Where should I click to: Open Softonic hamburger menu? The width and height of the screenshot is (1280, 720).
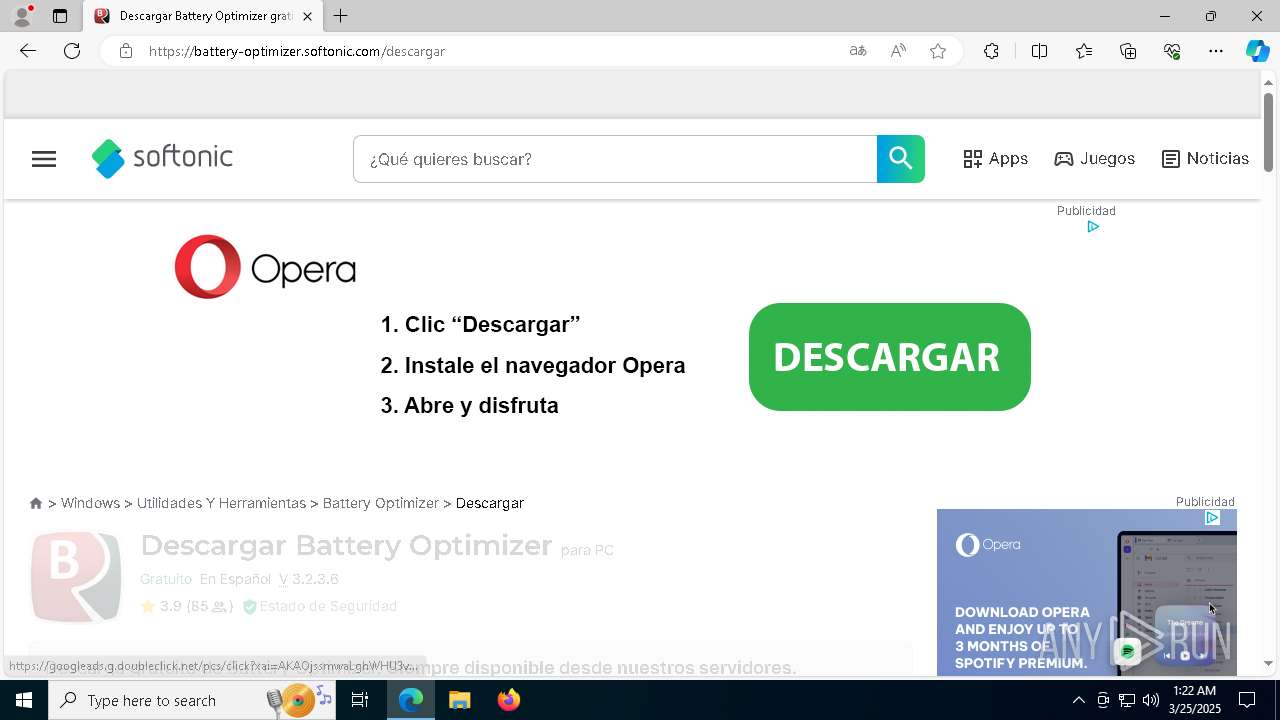point(44,159)
